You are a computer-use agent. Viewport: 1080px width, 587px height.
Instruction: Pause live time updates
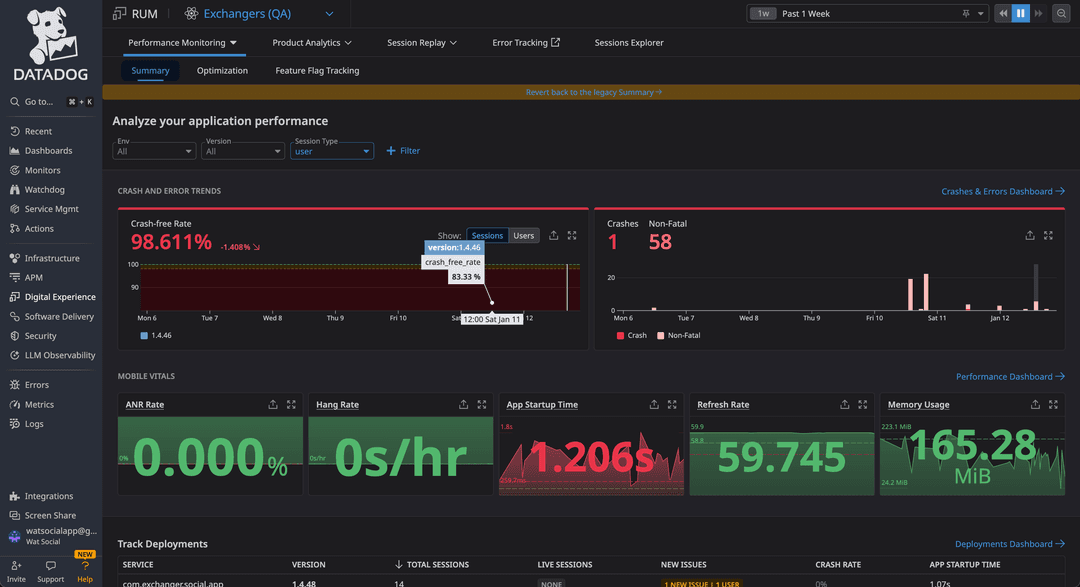[1021, 13]
